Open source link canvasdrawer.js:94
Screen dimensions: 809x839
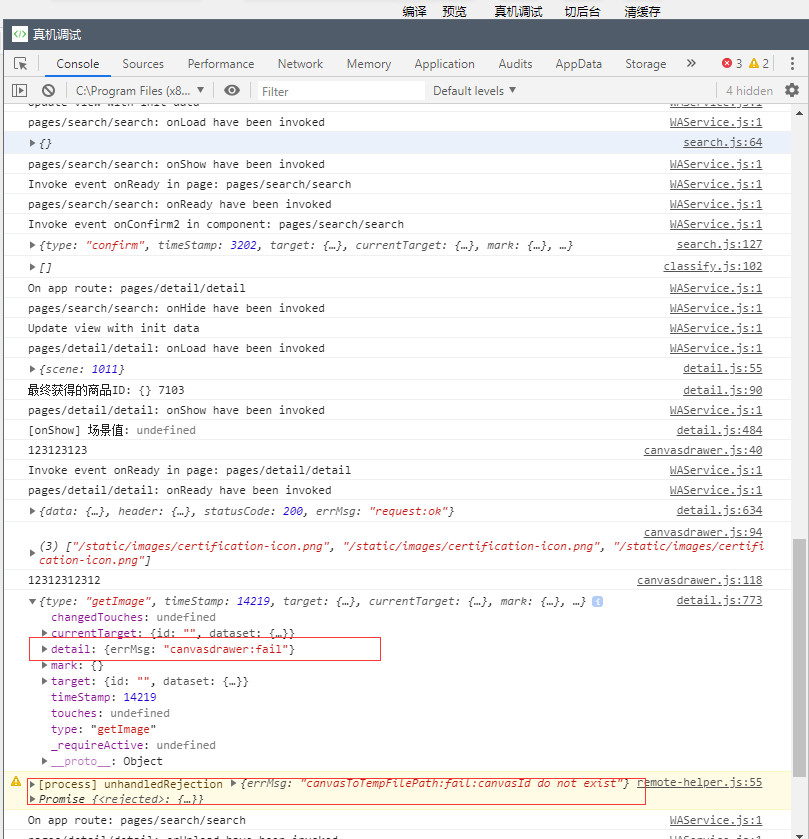tap(703, 532)
